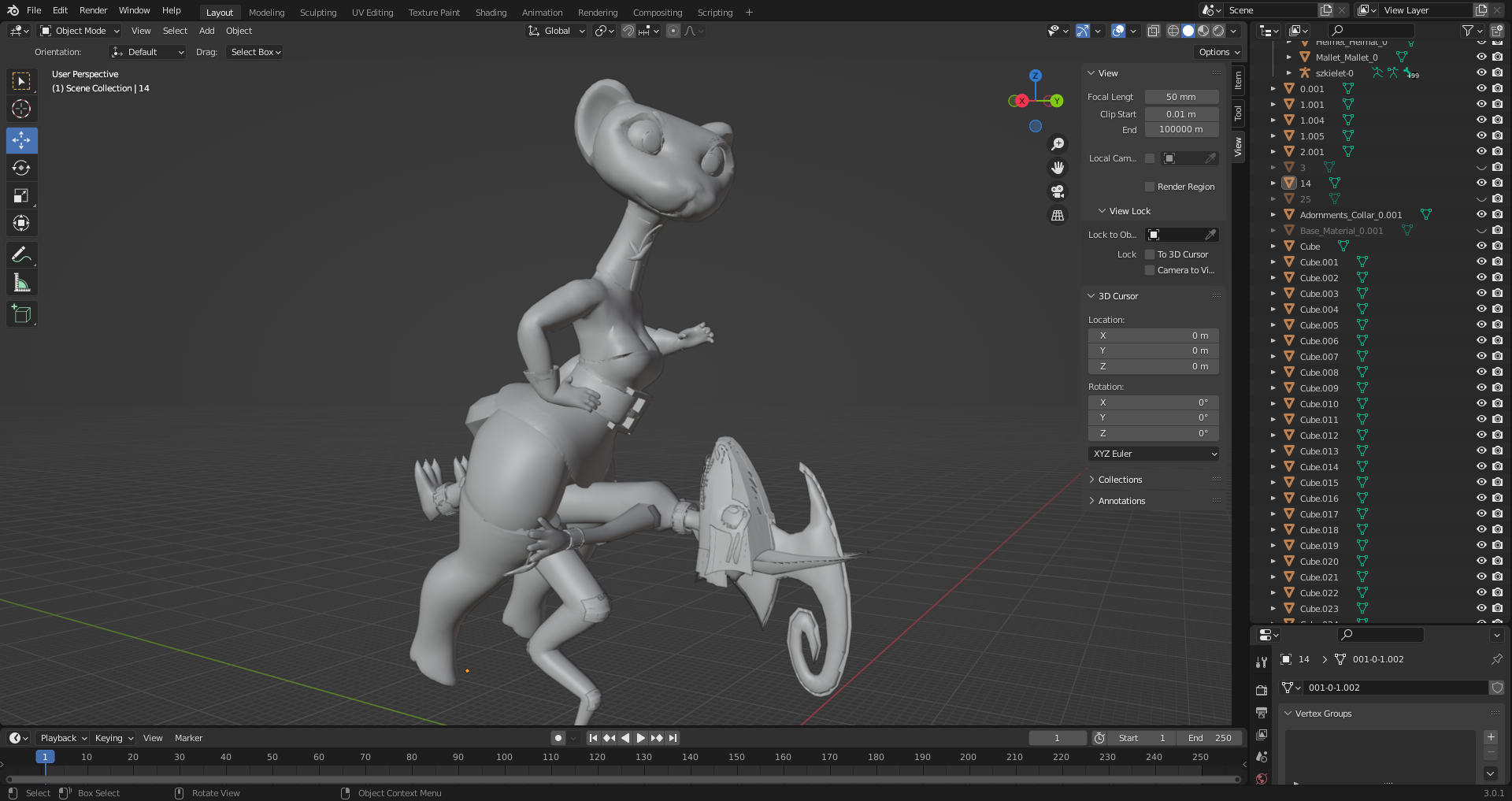The width and height of the screenshot is (1512, 801).
Task: Play the animation in reverse
Action: pyautogui.click(x=624, y=738)
